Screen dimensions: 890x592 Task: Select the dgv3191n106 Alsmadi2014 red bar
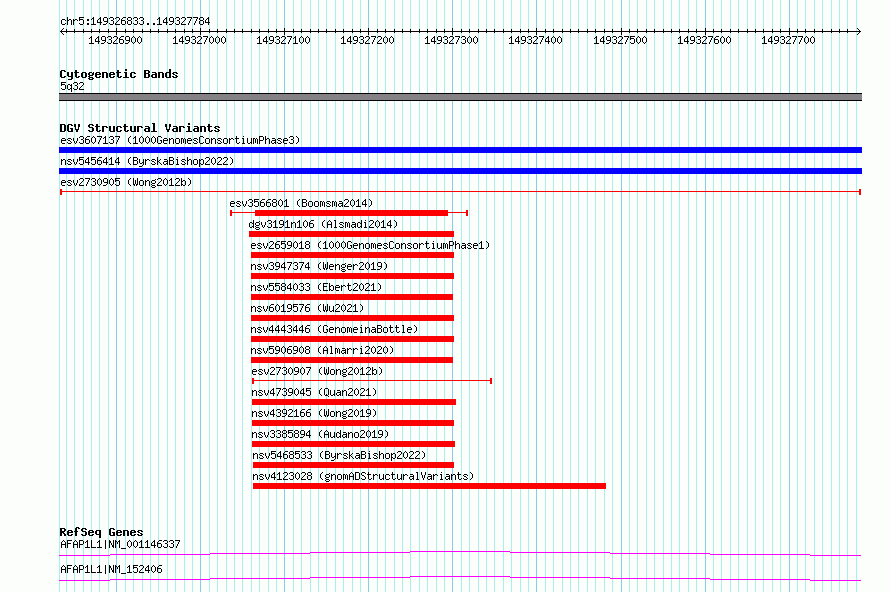point(351,234)
